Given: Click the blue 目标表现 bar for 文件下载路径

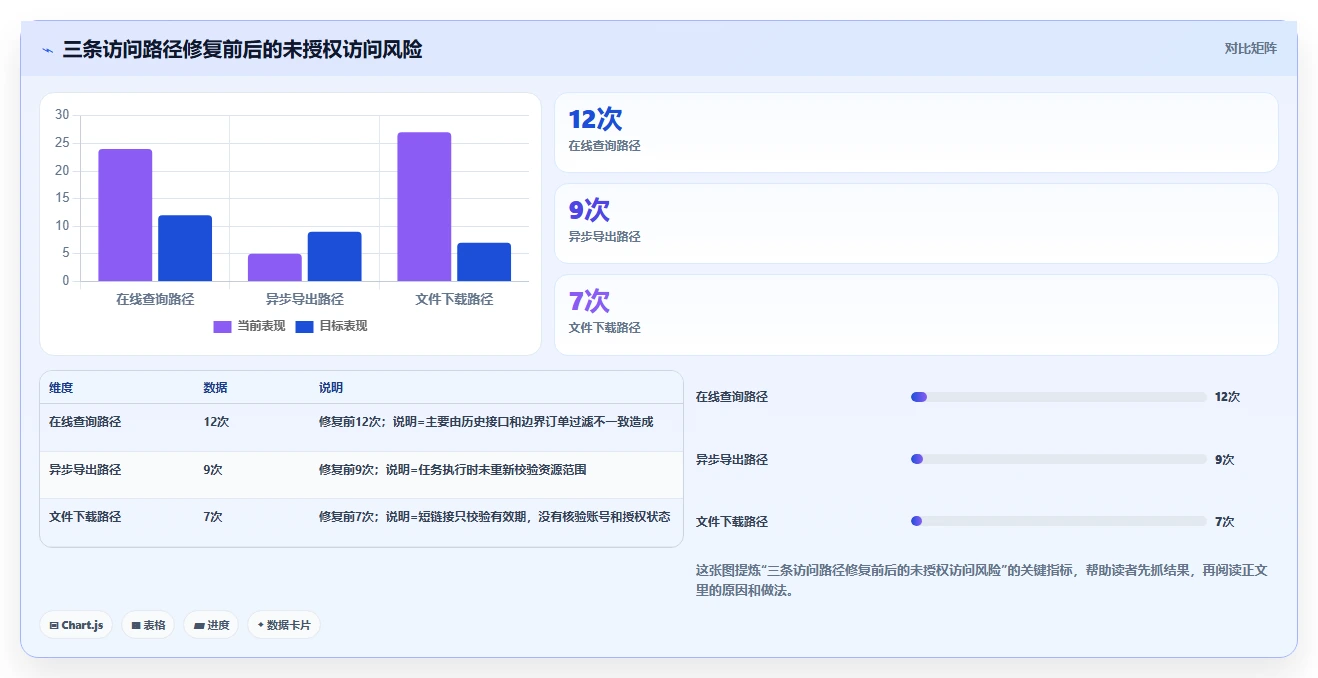Looking at the screenshot, I should [x=484, y=262].
